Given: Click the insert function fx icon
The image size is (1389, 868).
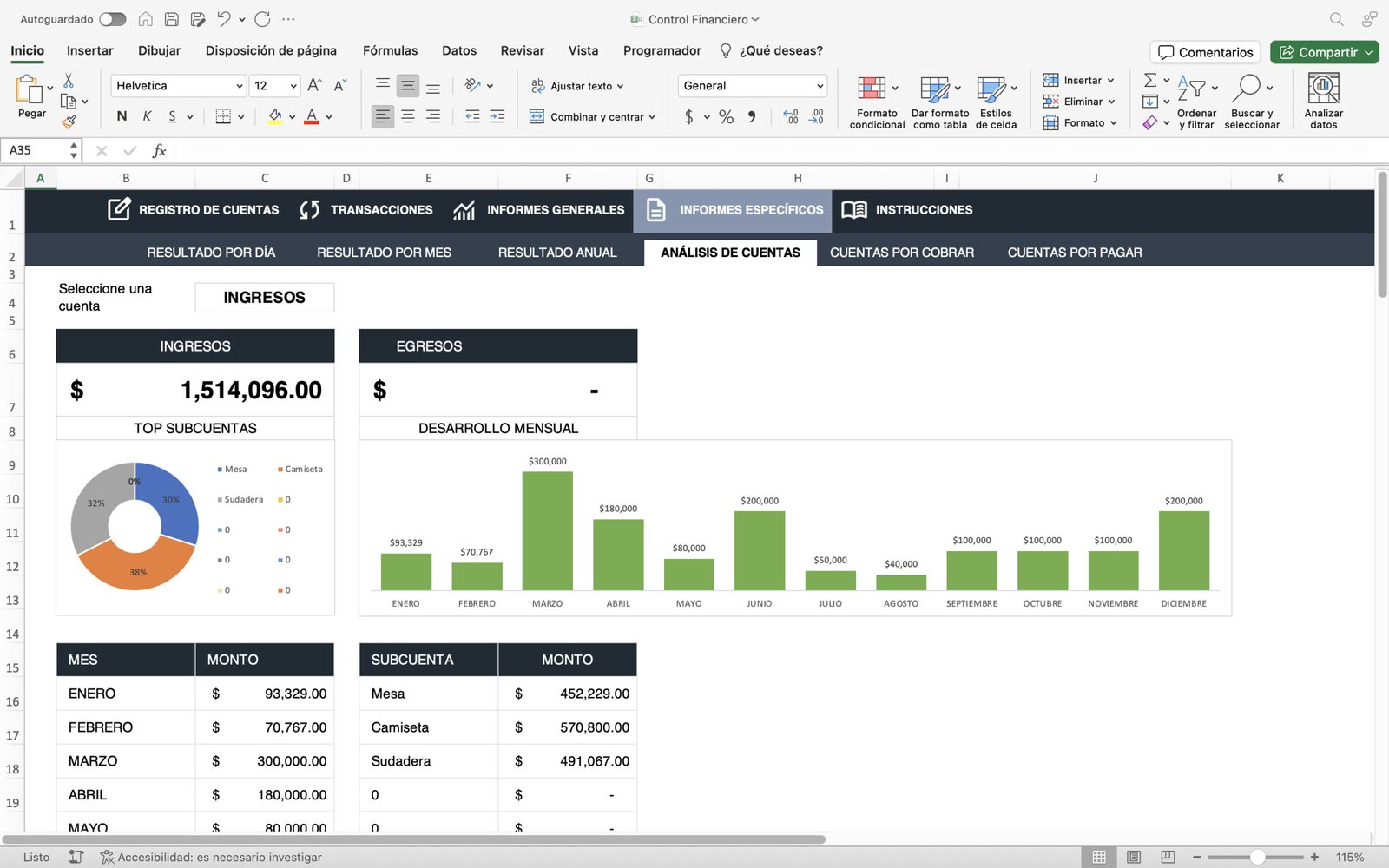Looking at the screenshot, I should pyautogui.click(x=159, y=151).
